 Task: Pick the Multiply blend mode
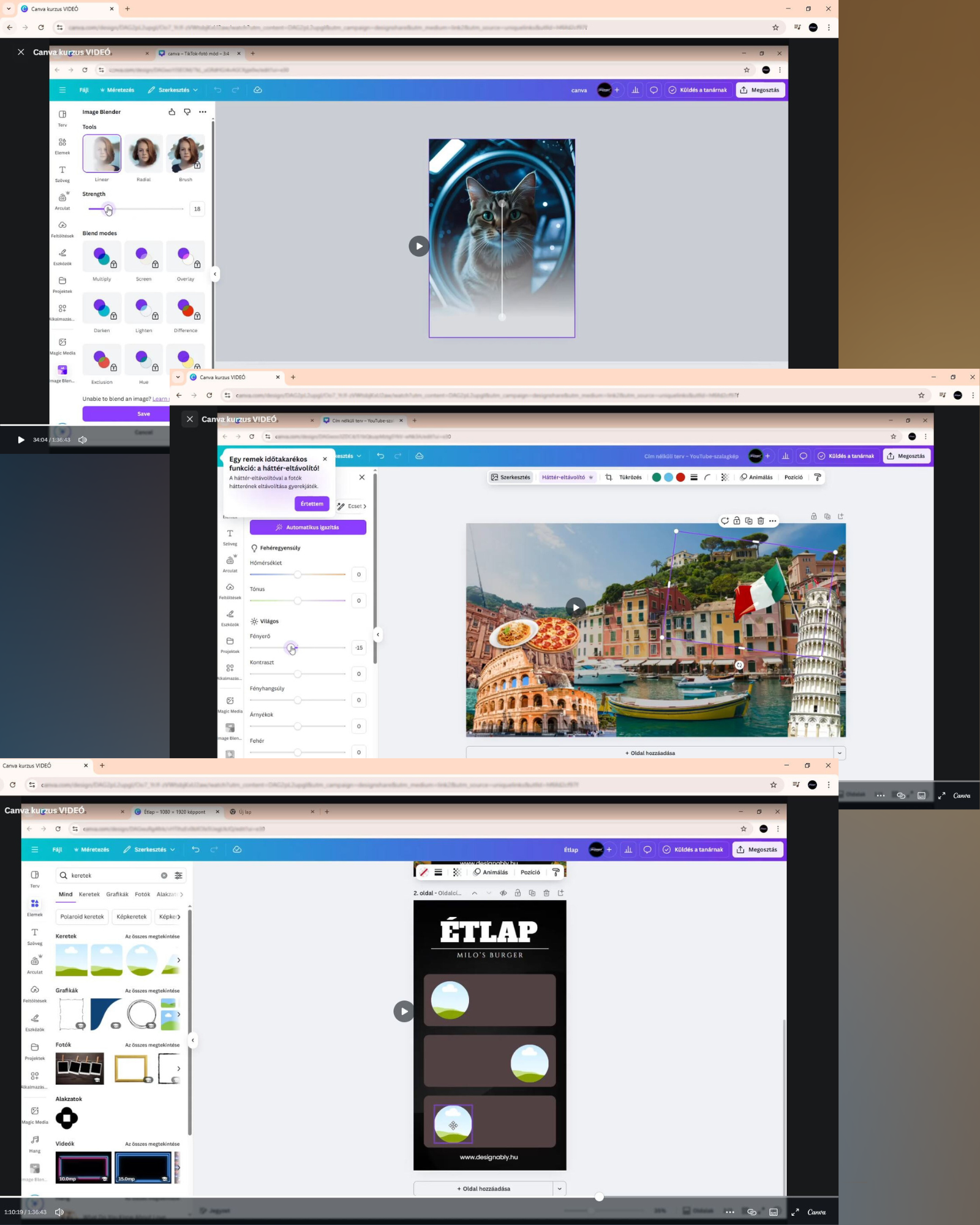pyautogui.click(x=102, y=257)
